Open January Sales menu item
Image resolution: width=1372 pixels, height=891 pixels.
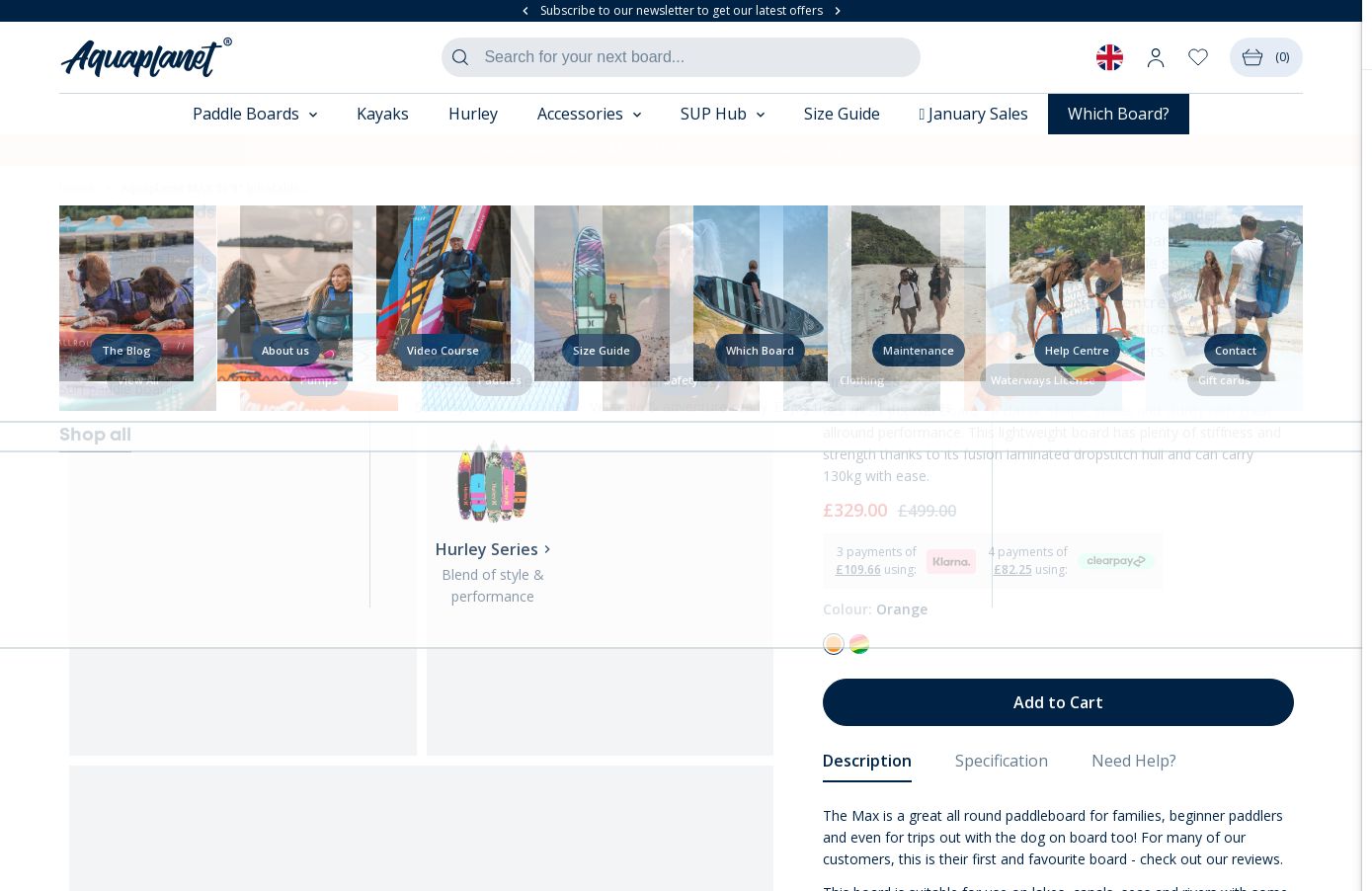tap(973, 114)
